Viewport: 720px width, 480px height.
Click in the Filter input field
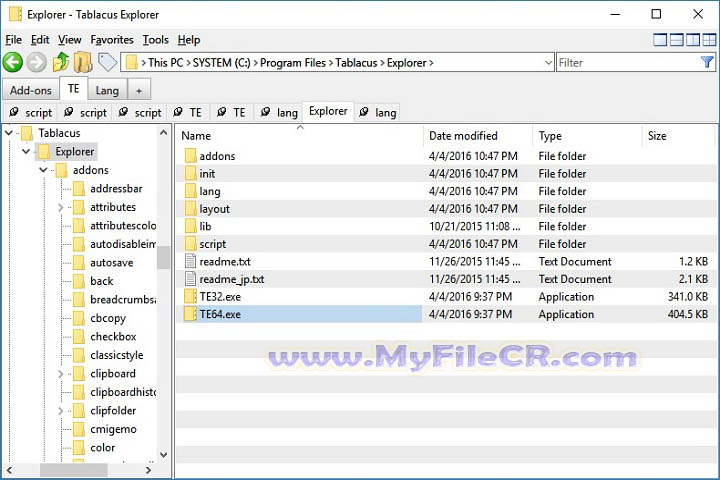628,62
